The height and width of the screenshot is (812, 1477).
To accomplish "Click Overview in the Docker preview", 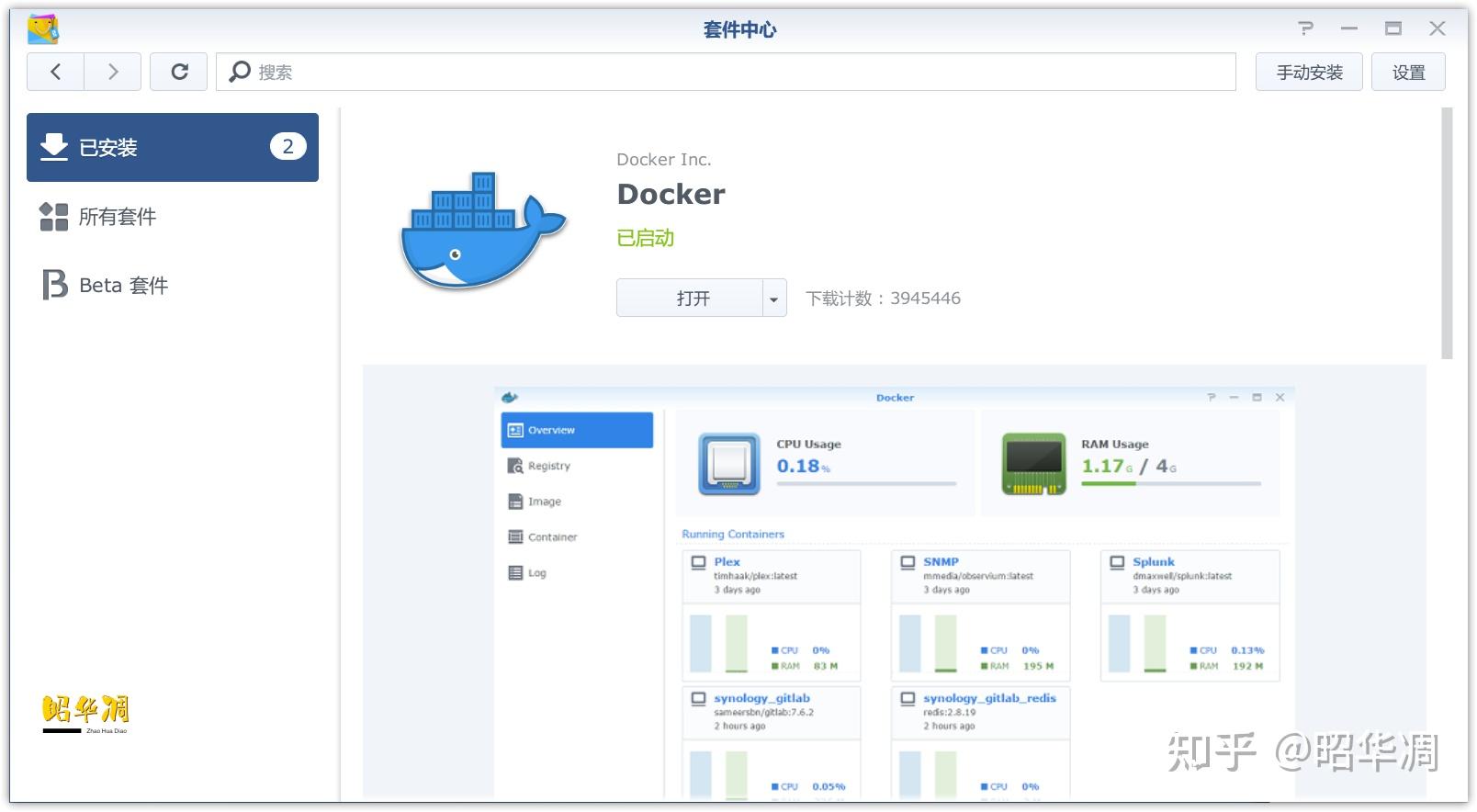I will (577, 430).
